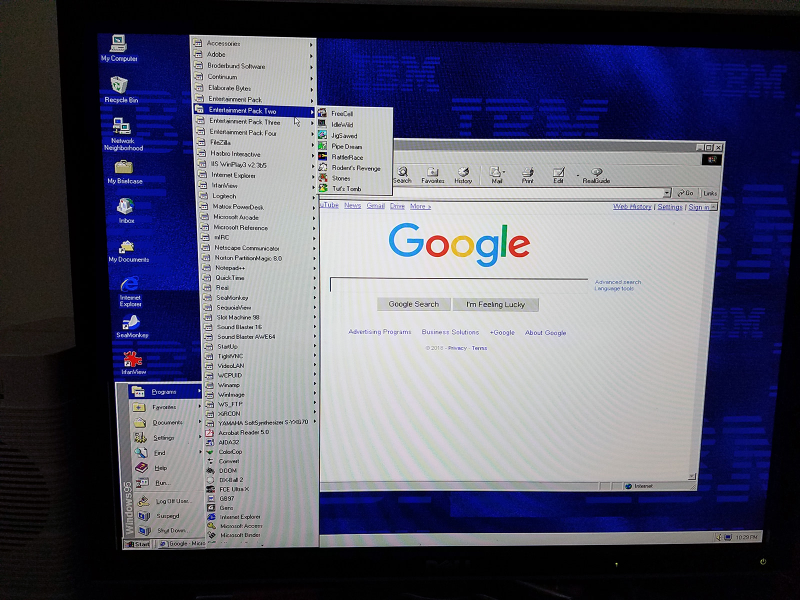800x600 pixels.
Task: Select the Network Neighborhood desktop icon
Action: click(x=123, y=134)
